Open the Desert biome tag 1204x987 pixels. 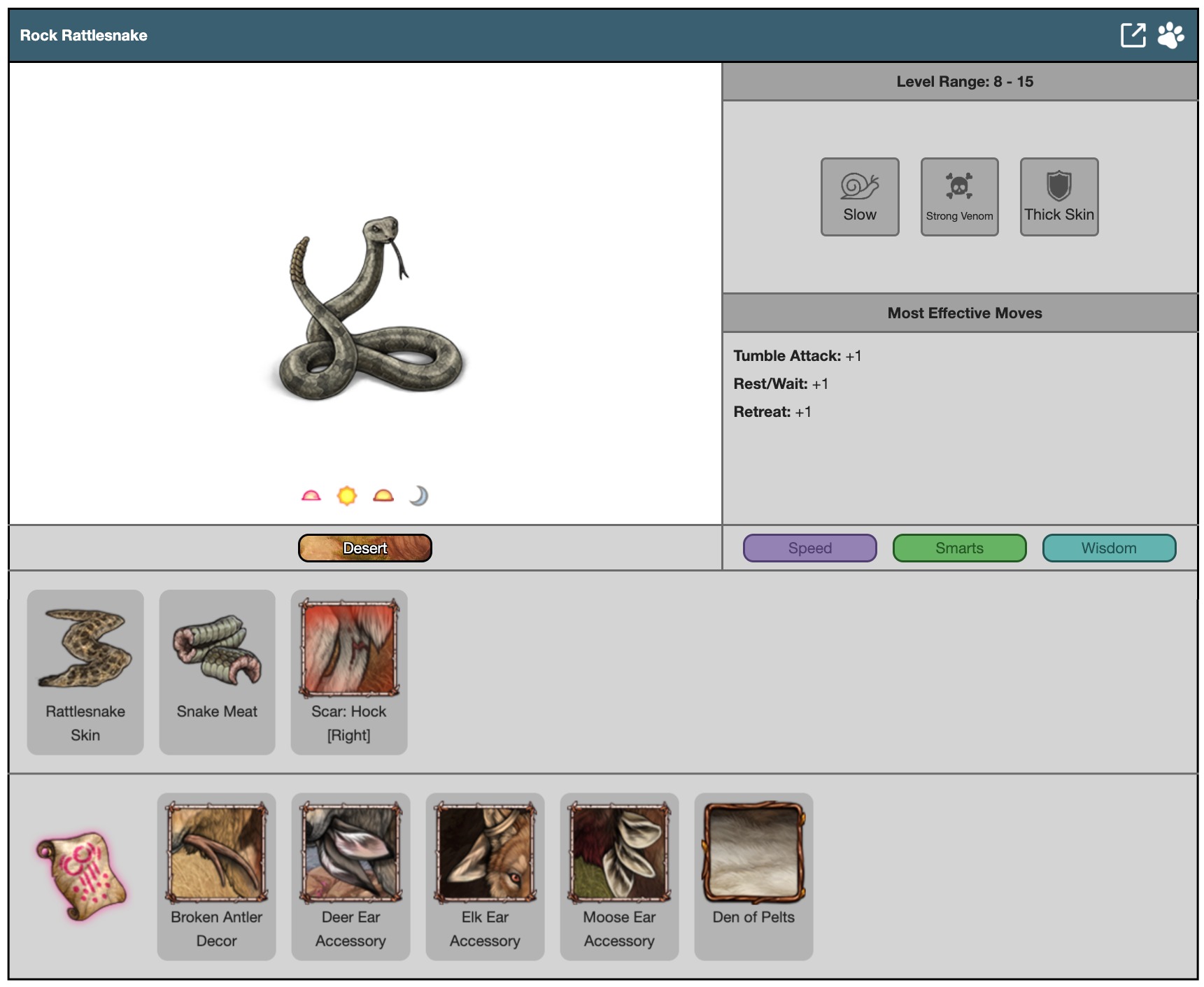click(364, 548)
